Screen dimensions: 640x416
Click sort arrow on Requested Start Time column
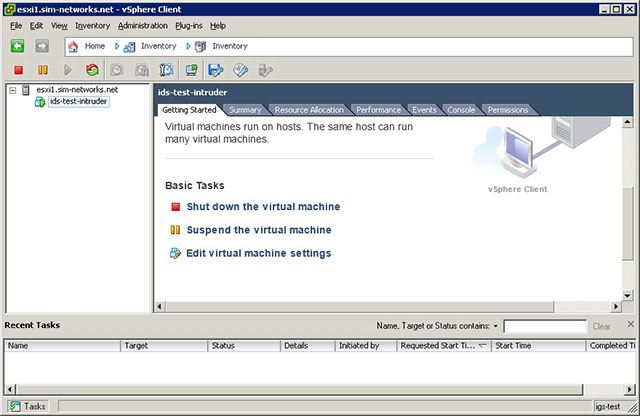[x=482, y=345]
